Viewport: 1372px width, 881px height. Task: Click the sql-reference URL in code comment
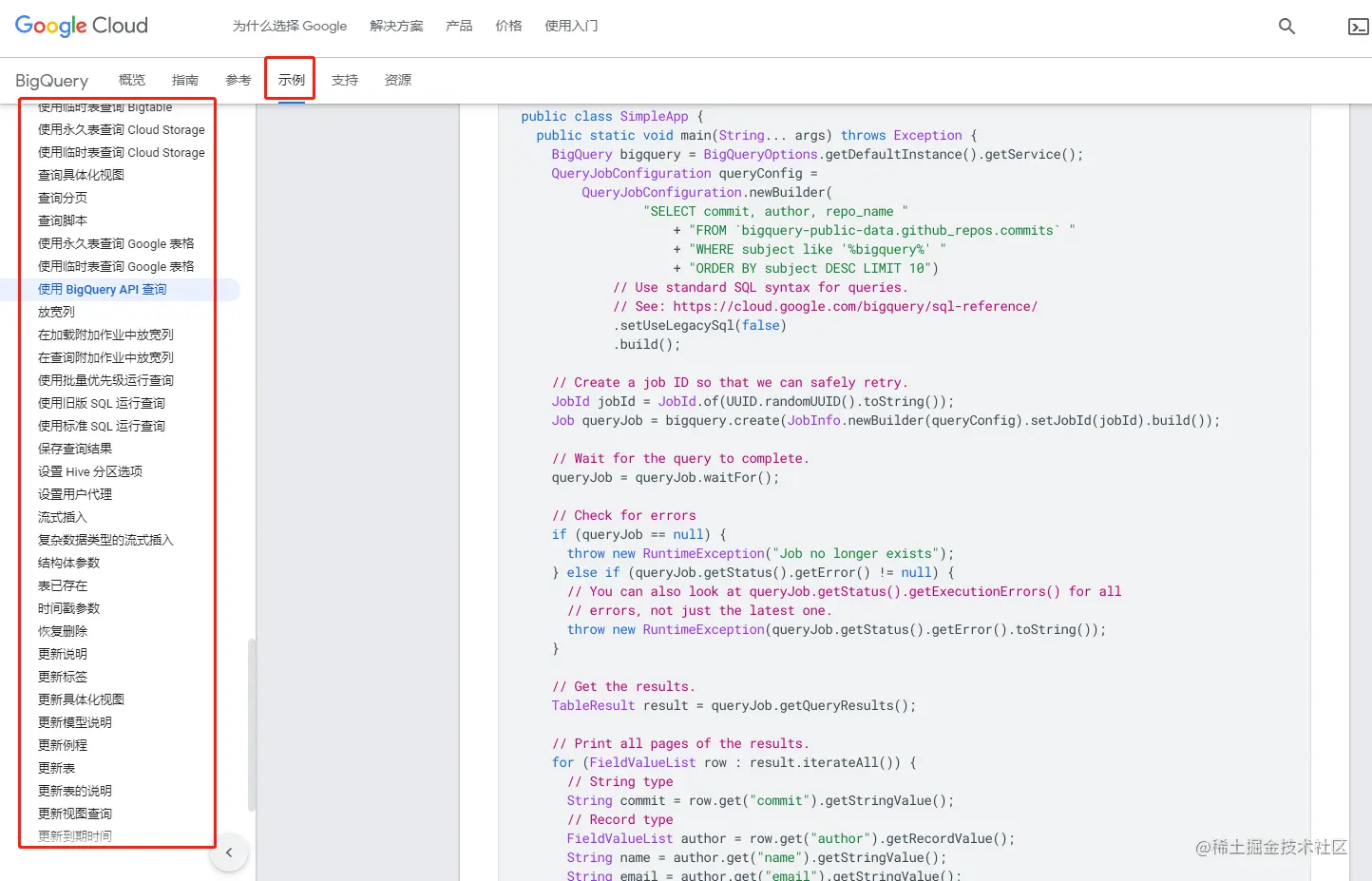(855, 306)
